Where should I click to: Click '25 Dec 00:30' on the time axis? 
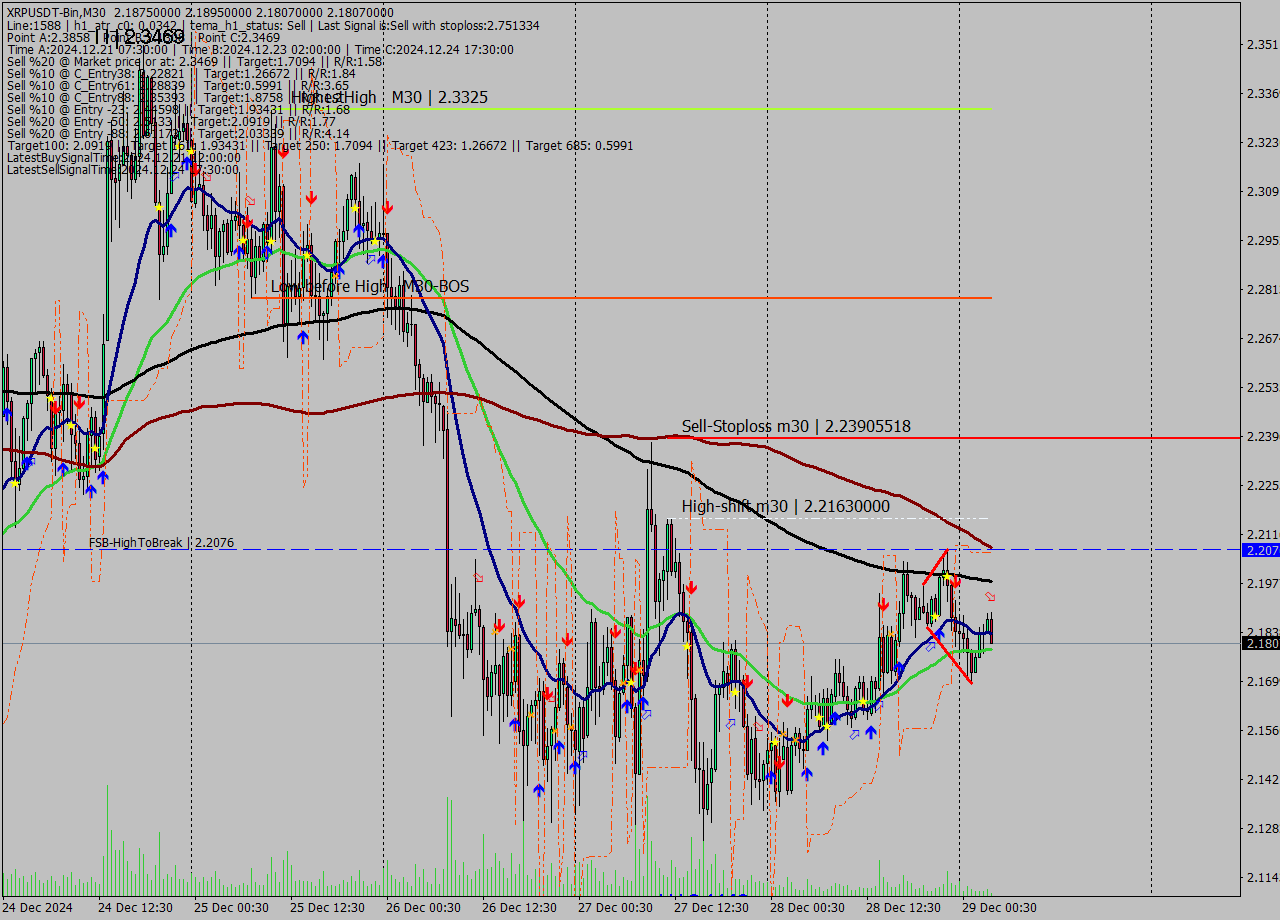point(232,908)
